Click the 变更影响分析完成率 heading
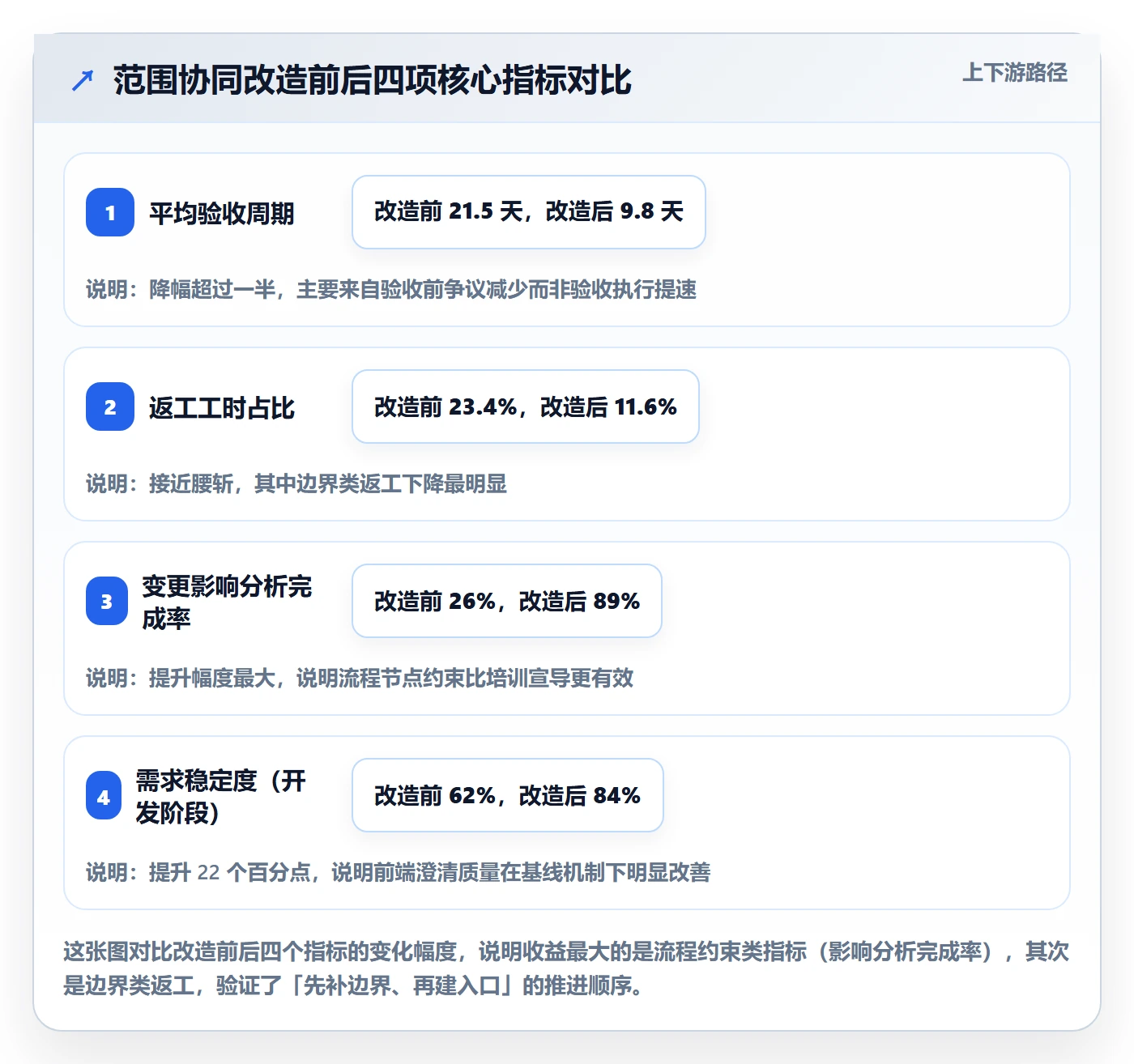The width and height of the screenshot is (1134, 1064). pyautogui.click(x=227, y=602)
